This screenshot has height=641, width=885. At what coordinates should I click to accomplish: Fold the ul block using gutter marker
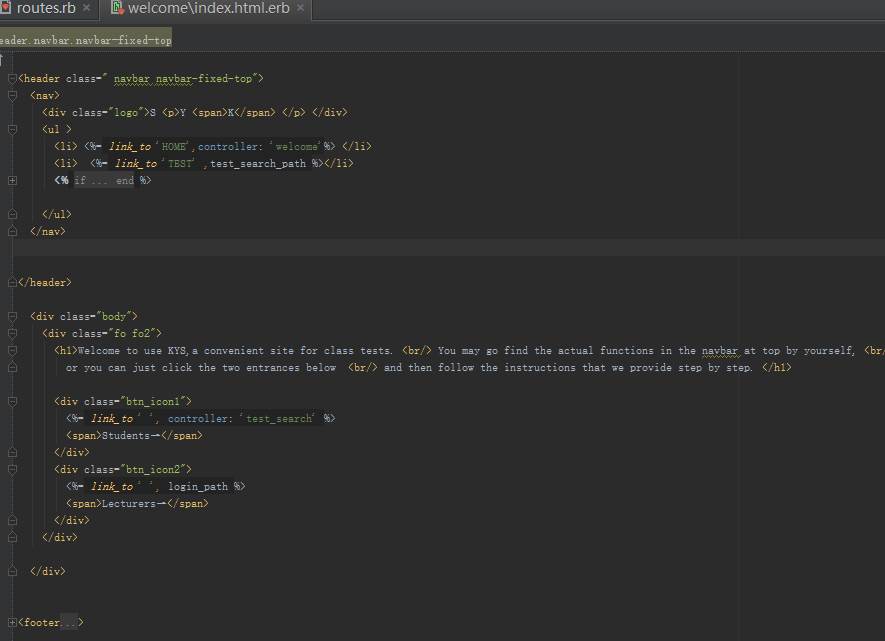point(12,129)
